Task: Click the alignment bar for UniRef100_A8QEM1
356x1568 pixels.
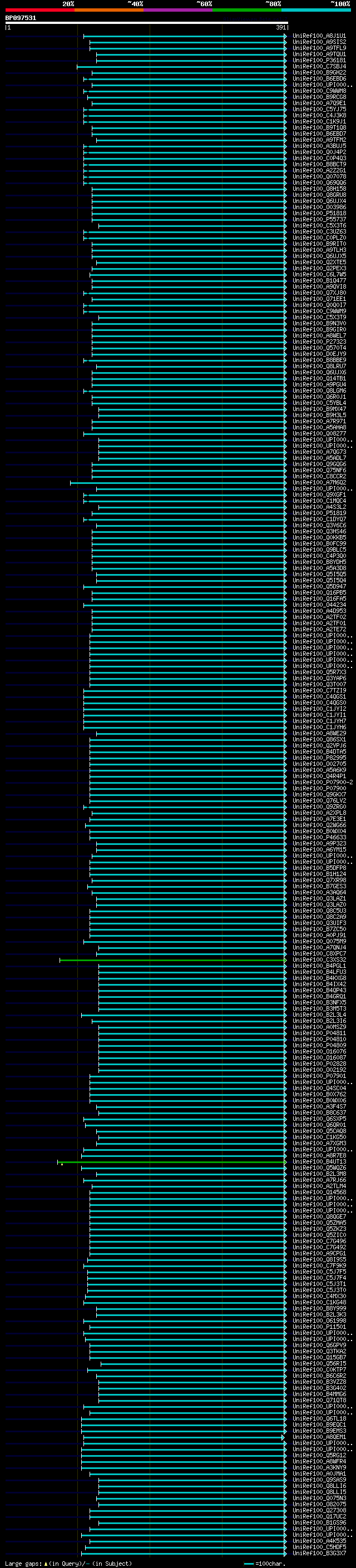Action: point(183,1437)
